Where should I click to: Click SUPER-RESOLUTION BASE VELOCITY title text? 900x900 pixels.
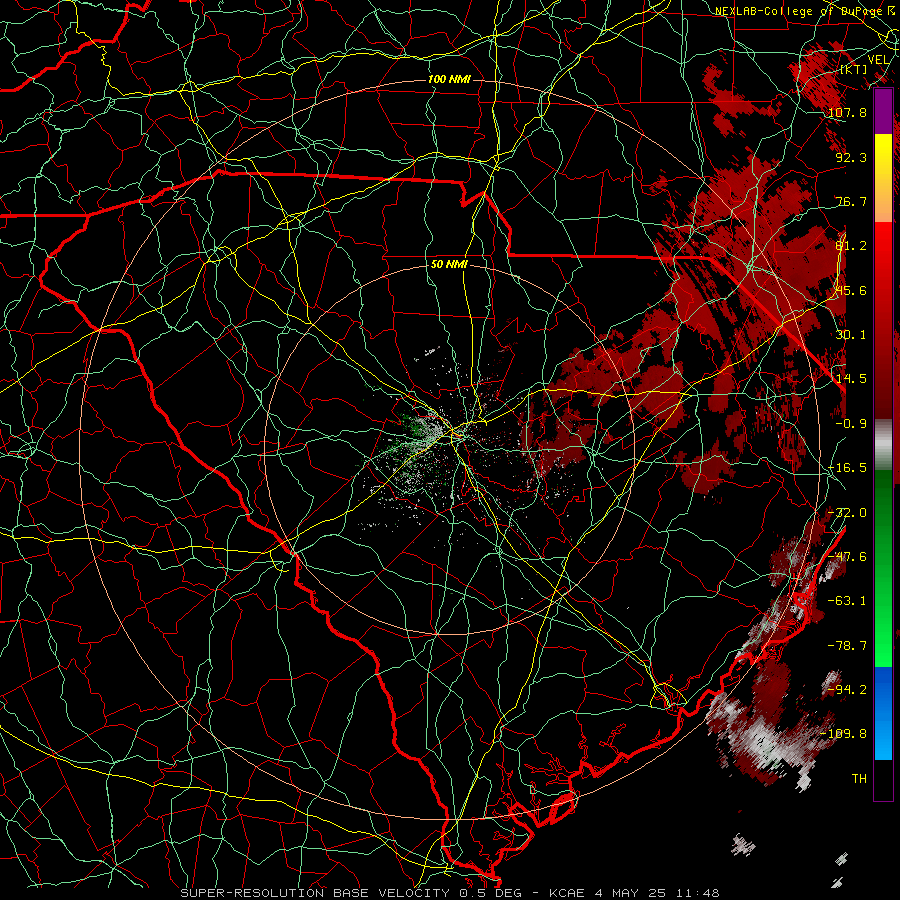coord(315,893)
